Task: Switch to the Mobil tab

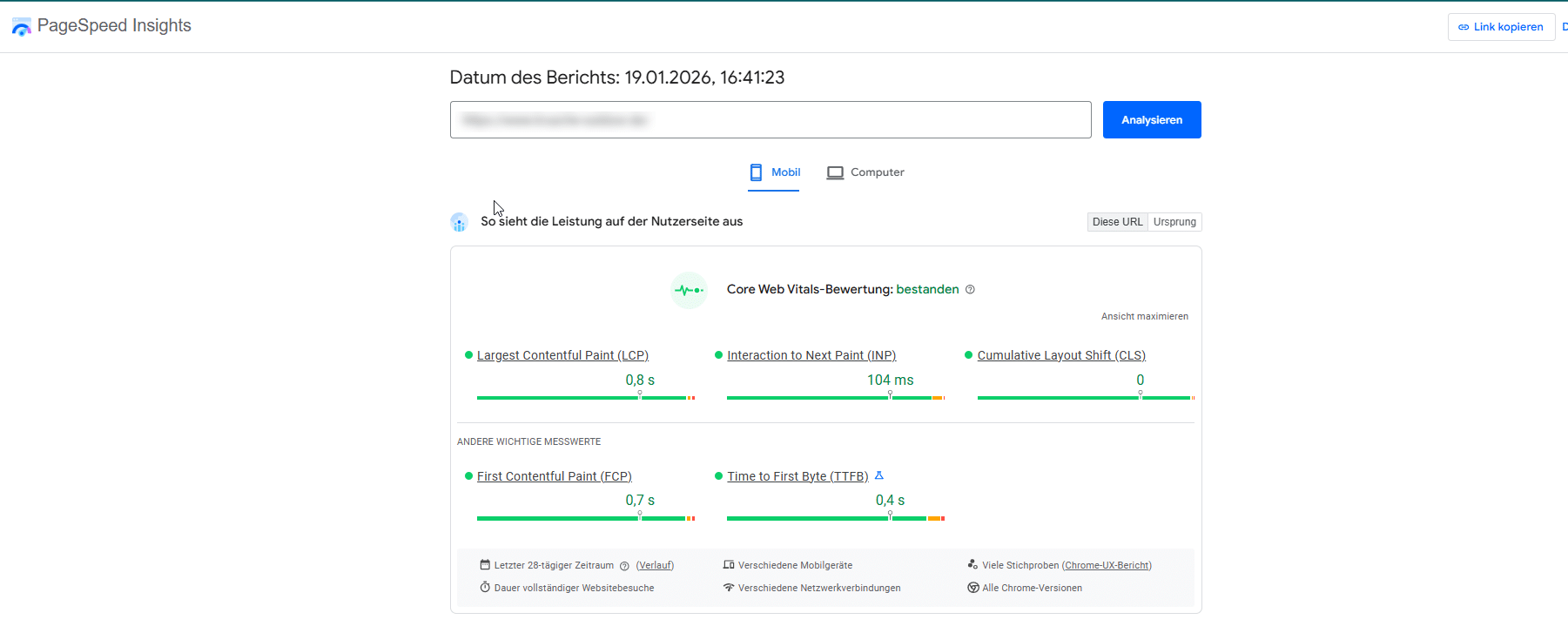Action: [774, 172]
